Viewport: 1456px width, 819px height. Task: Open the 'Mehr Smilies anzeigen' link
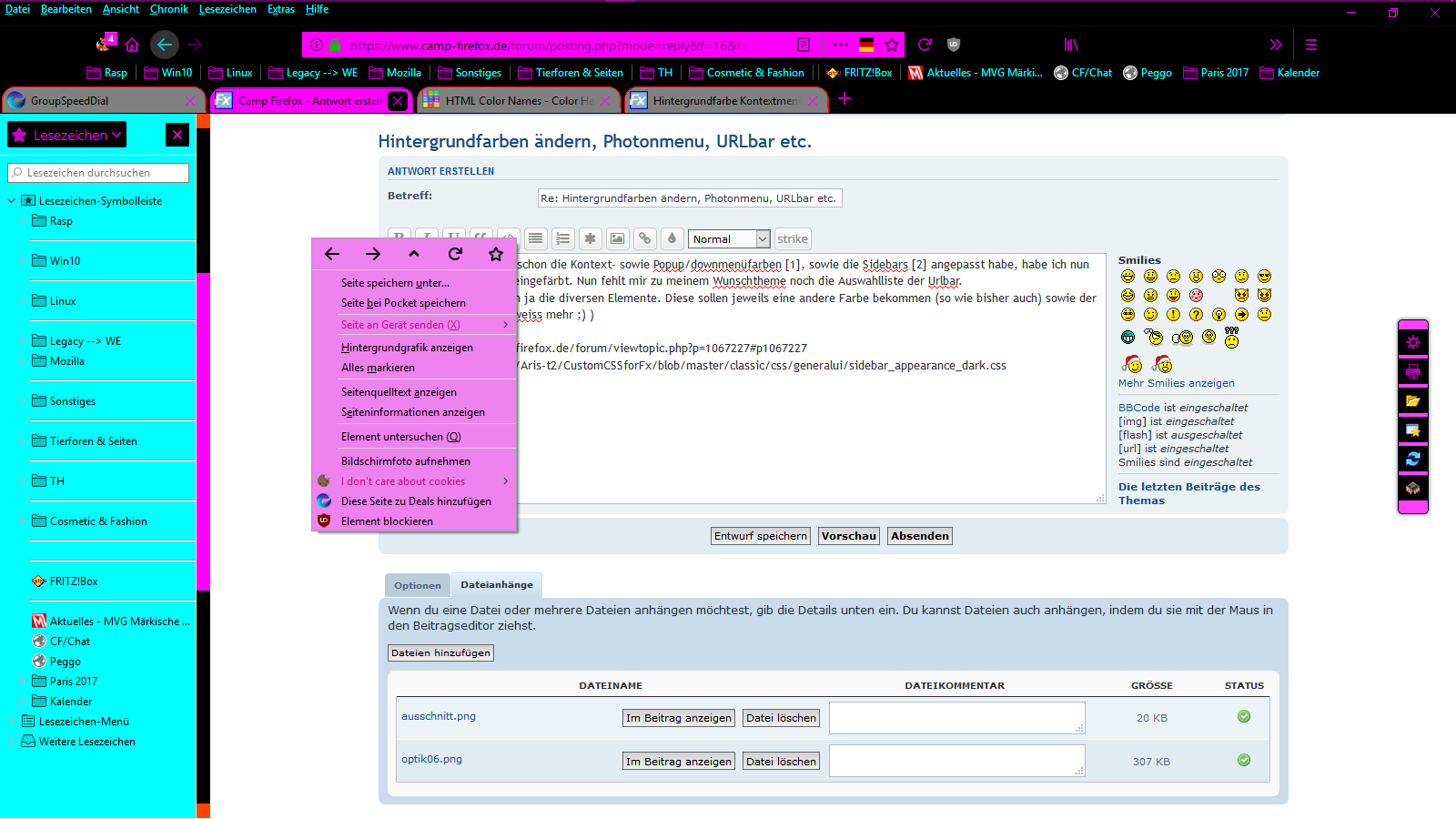coord(1177,383)
